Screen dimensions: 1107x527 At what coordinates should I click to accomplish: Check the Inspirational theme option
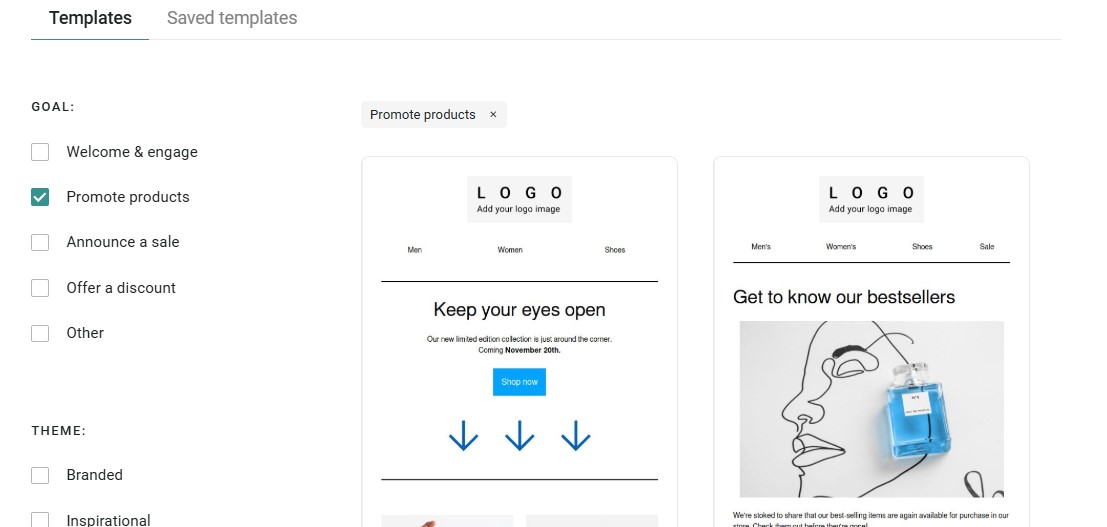(40, 520)
